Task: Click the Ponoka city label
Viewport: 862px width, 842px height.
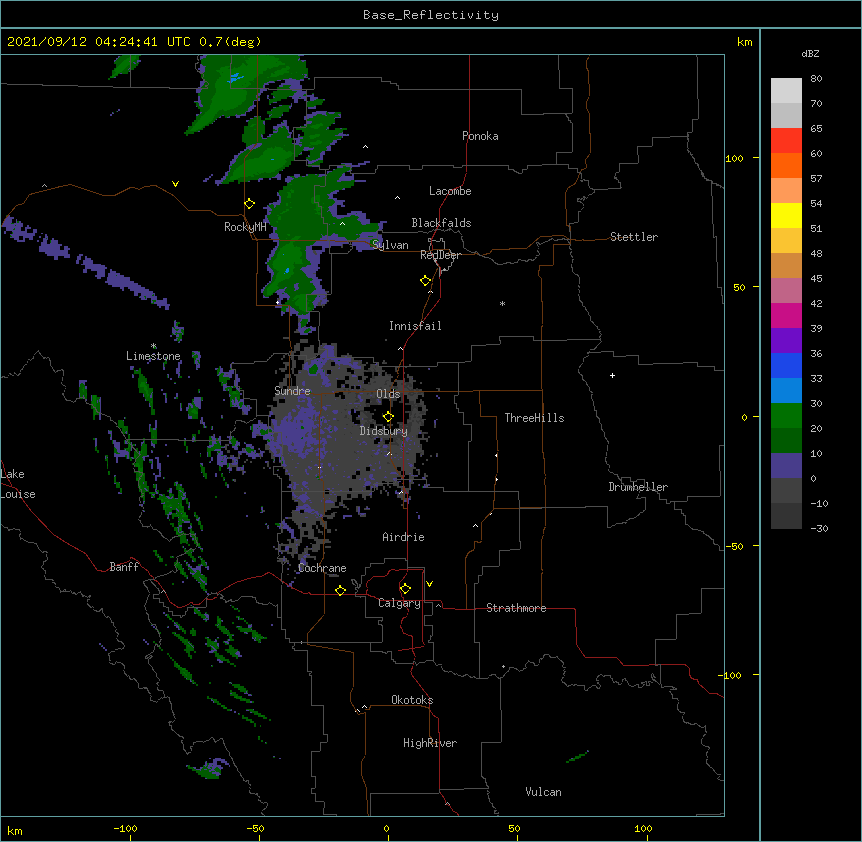Action: [480, 136]
